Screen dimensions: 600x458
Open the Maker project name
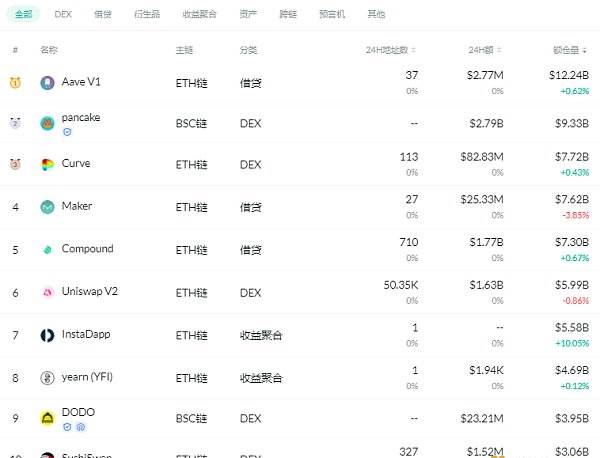77,206
